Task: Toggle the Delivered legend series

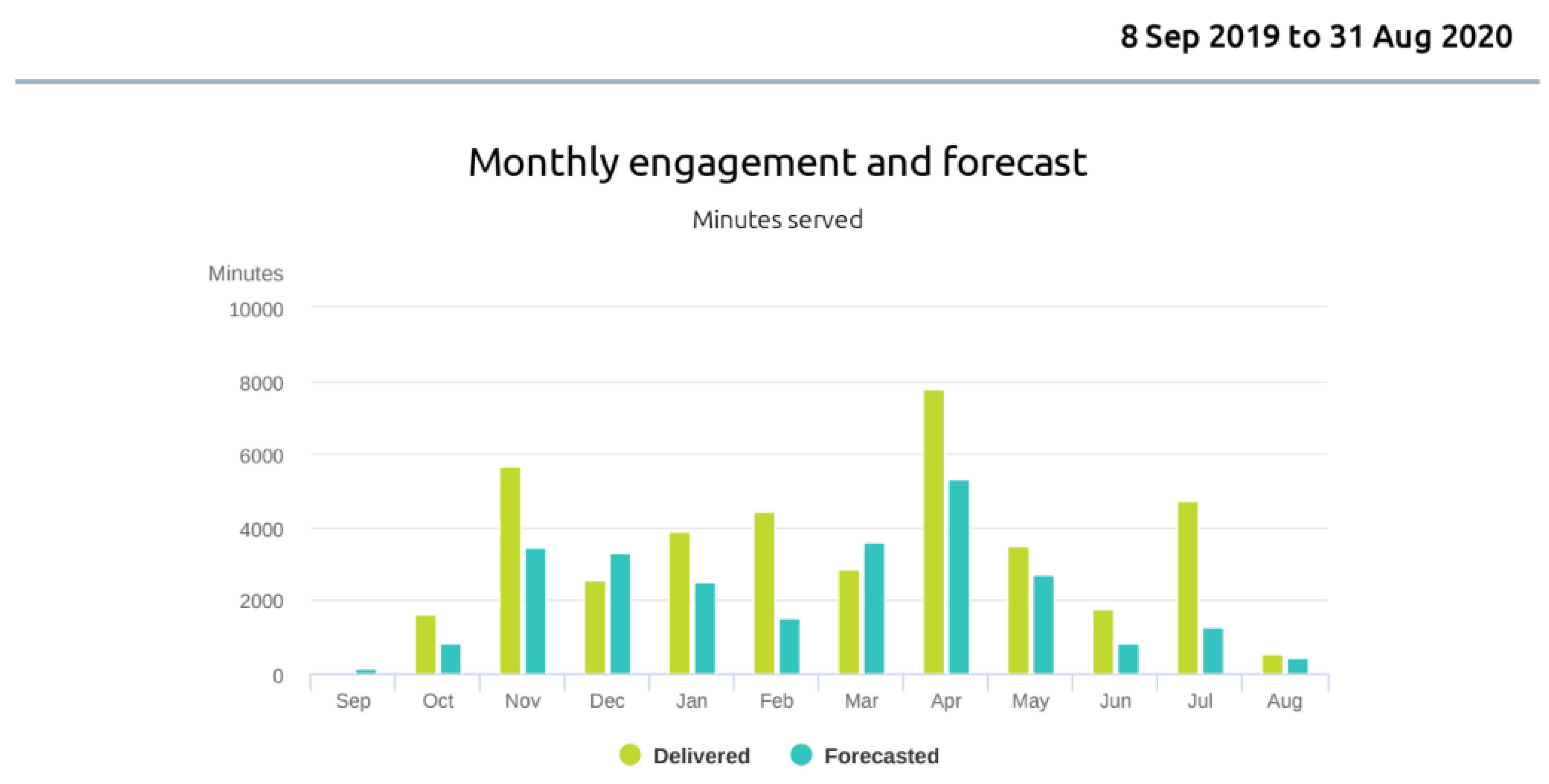Action: pos(701,756)
